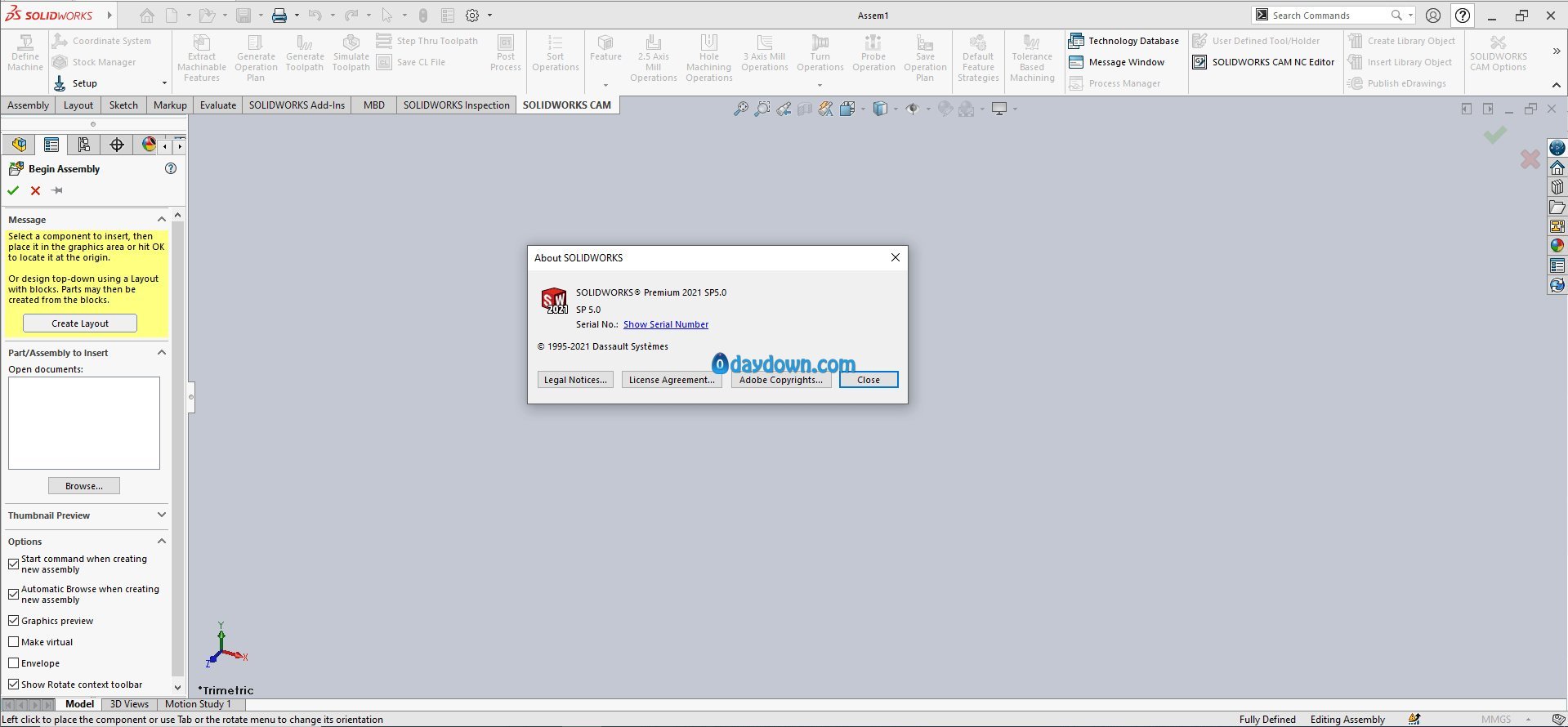The image size is (1568, 727).
Task: Open the ConfigurationManager tab icon
Action: [84, 145]
